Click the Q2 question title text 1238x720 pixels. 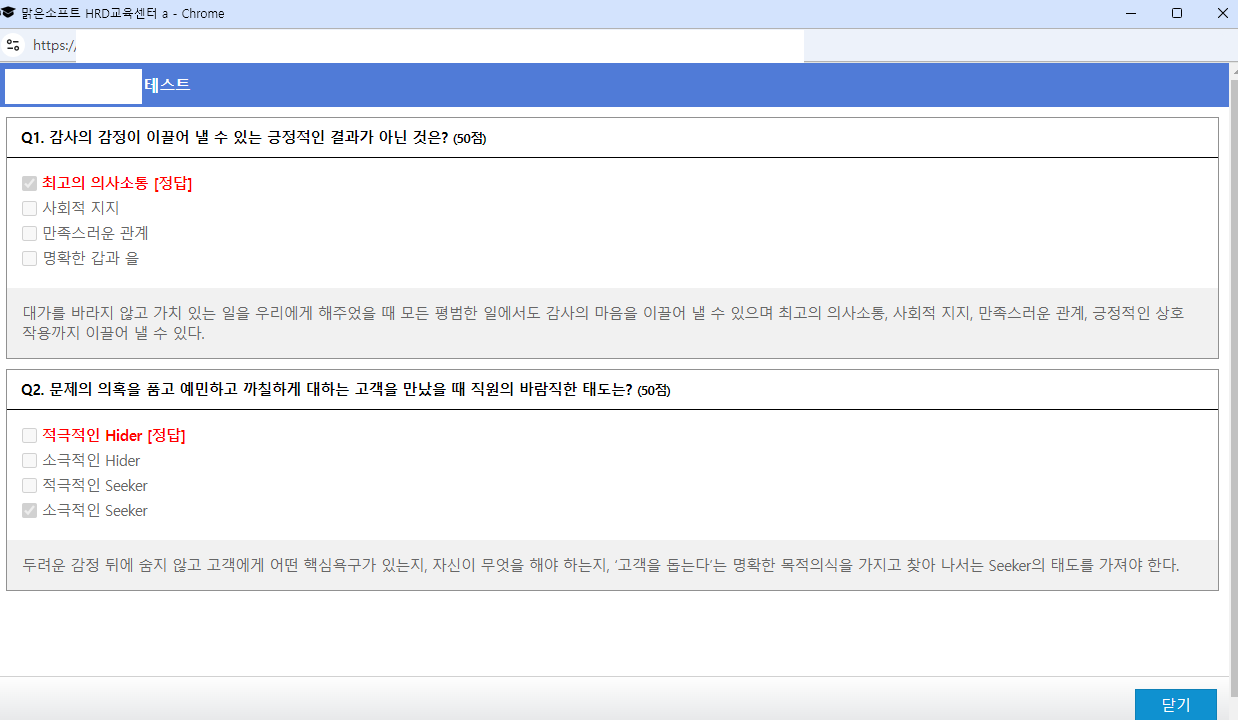(326, 390)
